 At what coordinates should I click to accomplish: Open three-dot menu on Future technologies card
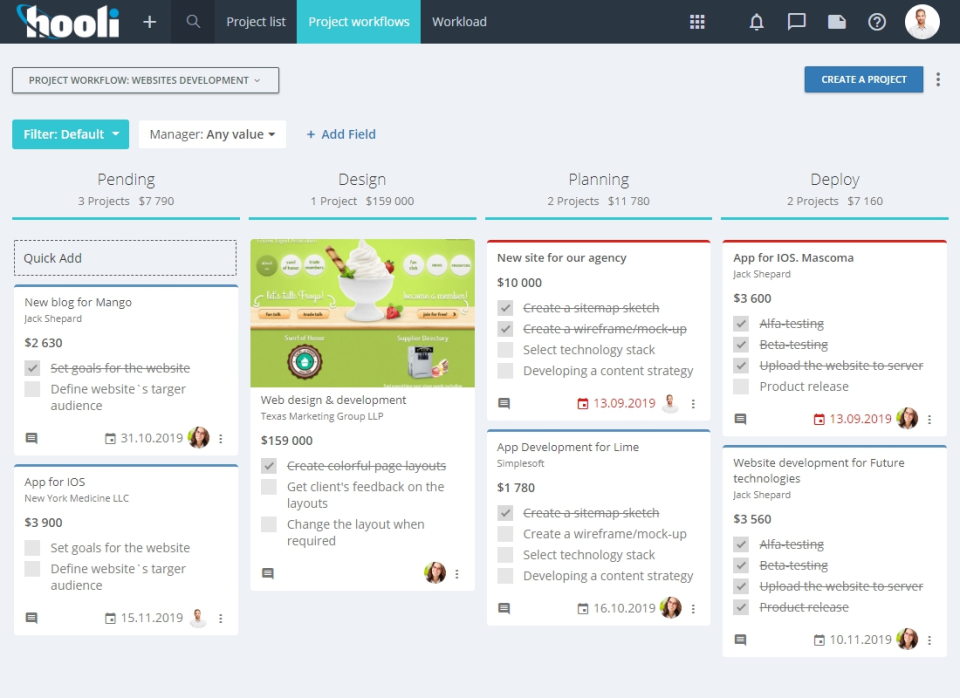click(x=929, y=640)
